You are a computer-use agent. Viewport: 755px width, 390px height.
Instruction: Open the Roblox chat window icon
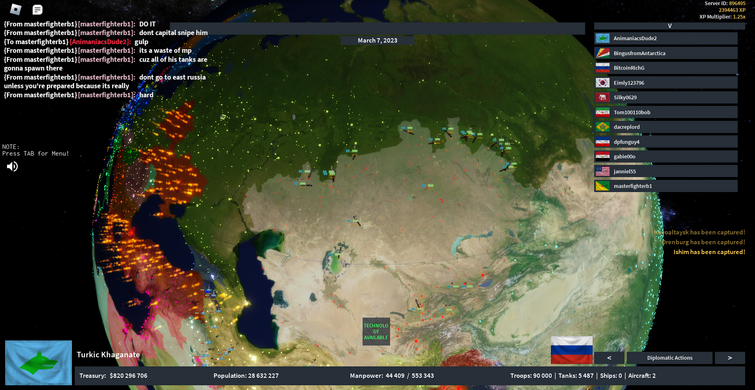[x=37, y=9]
